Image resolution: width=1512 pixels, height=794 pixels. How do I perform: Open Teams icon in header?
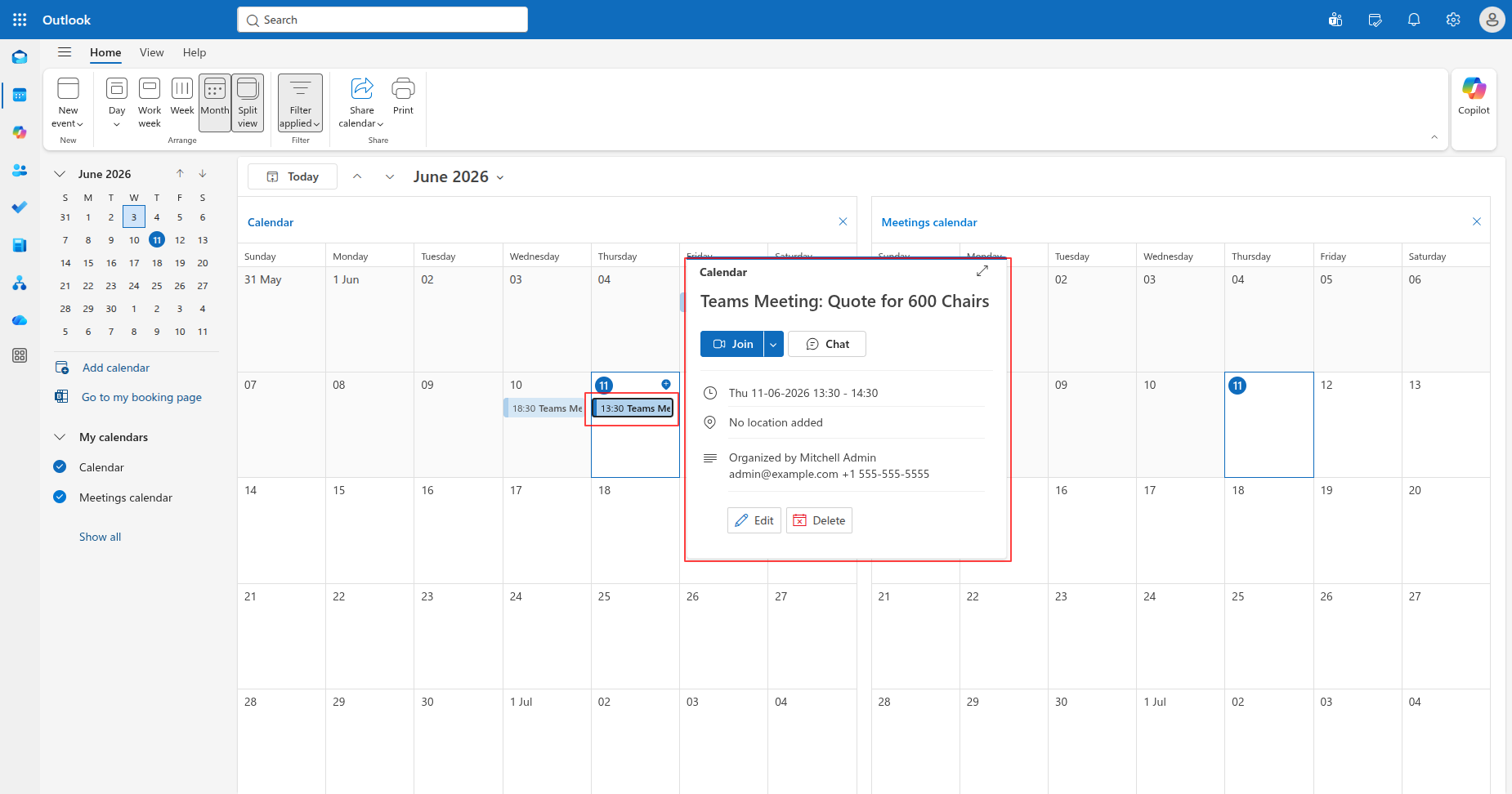pyautogui.click(x=1335, y=20)
